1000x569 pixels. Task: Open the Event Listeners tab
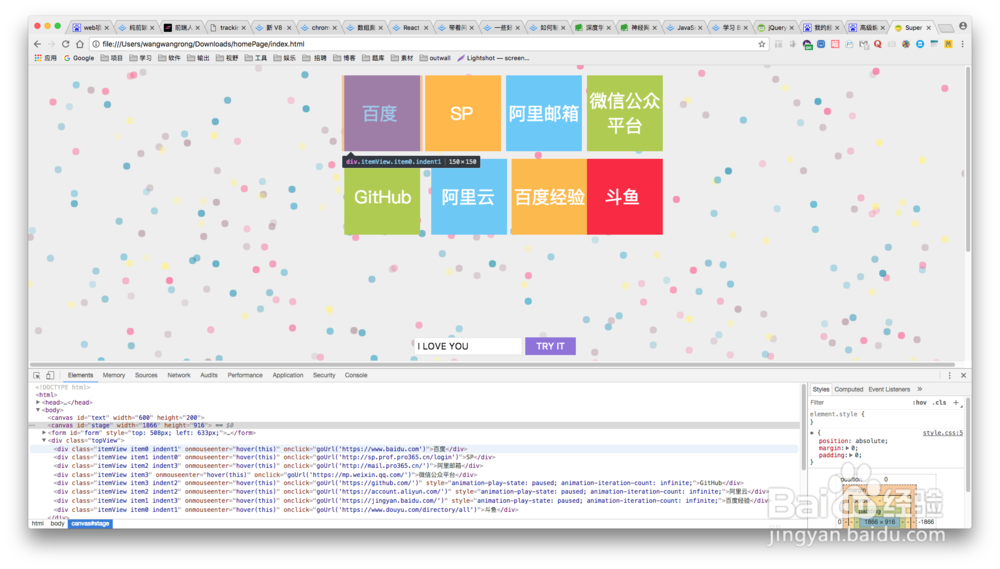[889, 389]
